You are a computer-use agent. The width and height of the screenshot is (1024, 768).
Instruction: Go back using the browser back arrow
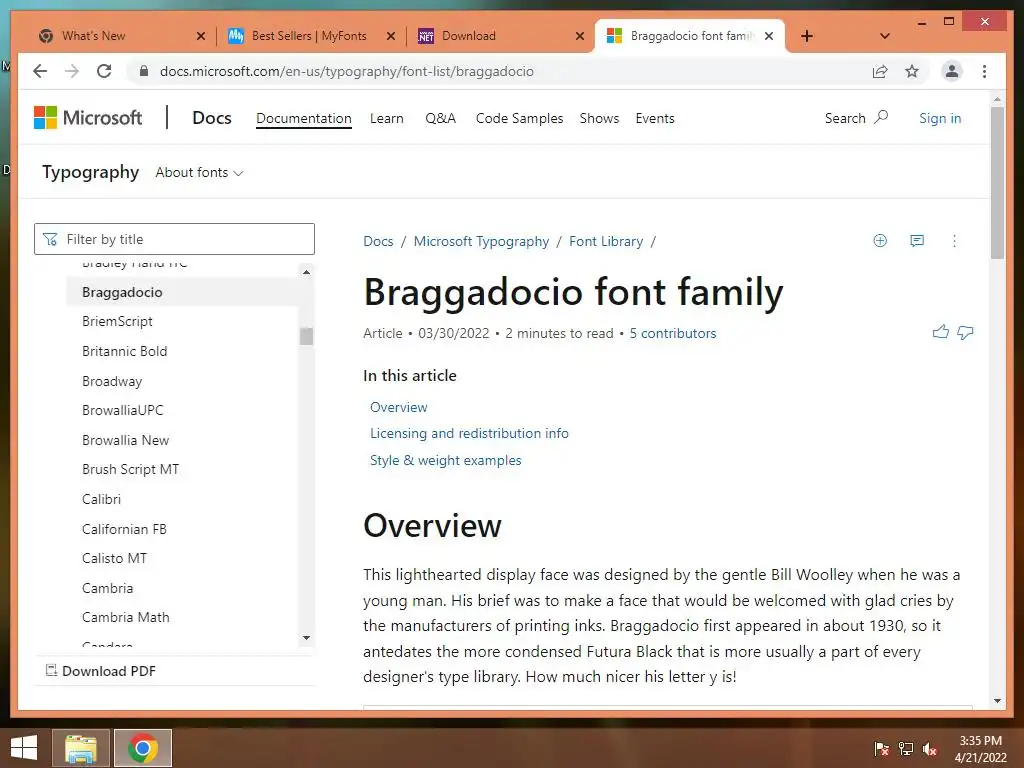point(40,71)
